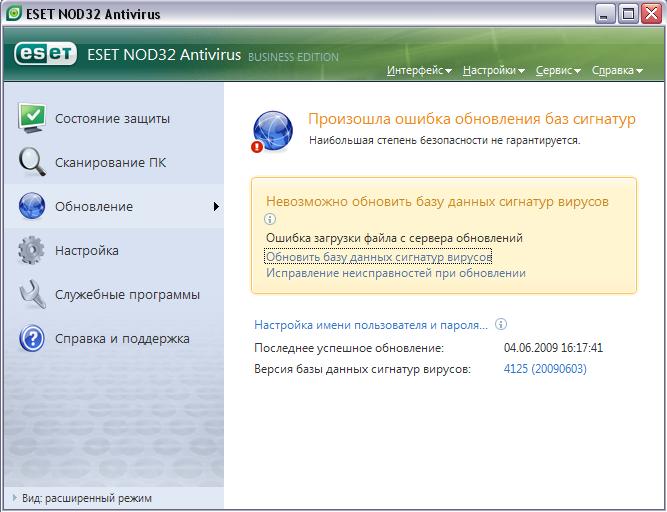Open Исправление неисправностей при обновлении link
667x512 pixels.
[x=396, y=273]
